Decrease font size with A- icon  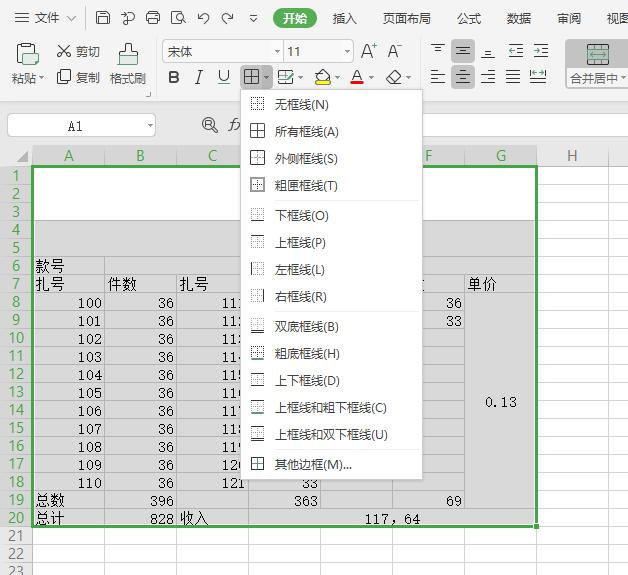tap(395, 51)
